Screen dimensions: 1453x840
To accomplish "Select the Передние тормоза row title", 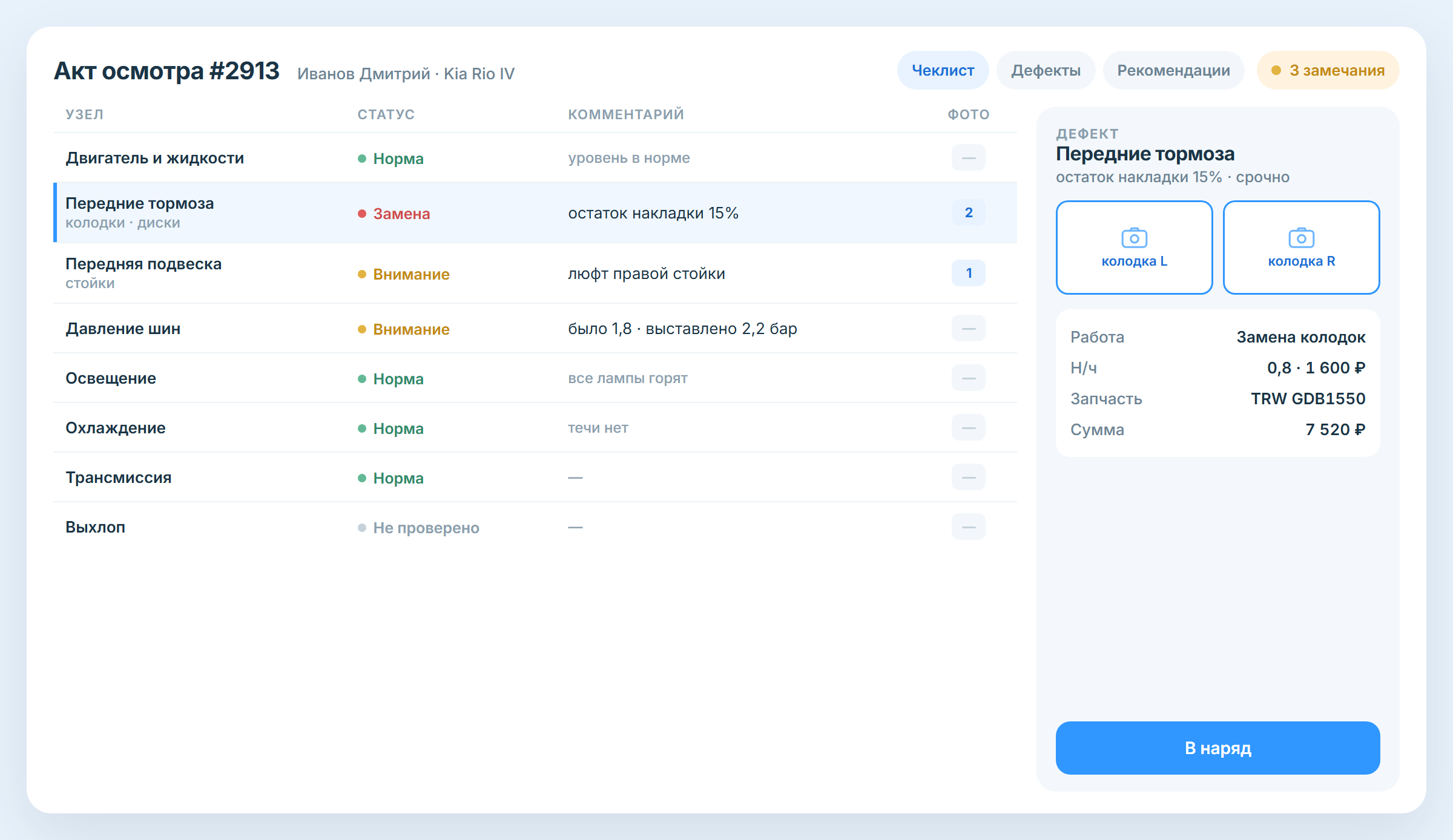I will click(x=139, y=203).
